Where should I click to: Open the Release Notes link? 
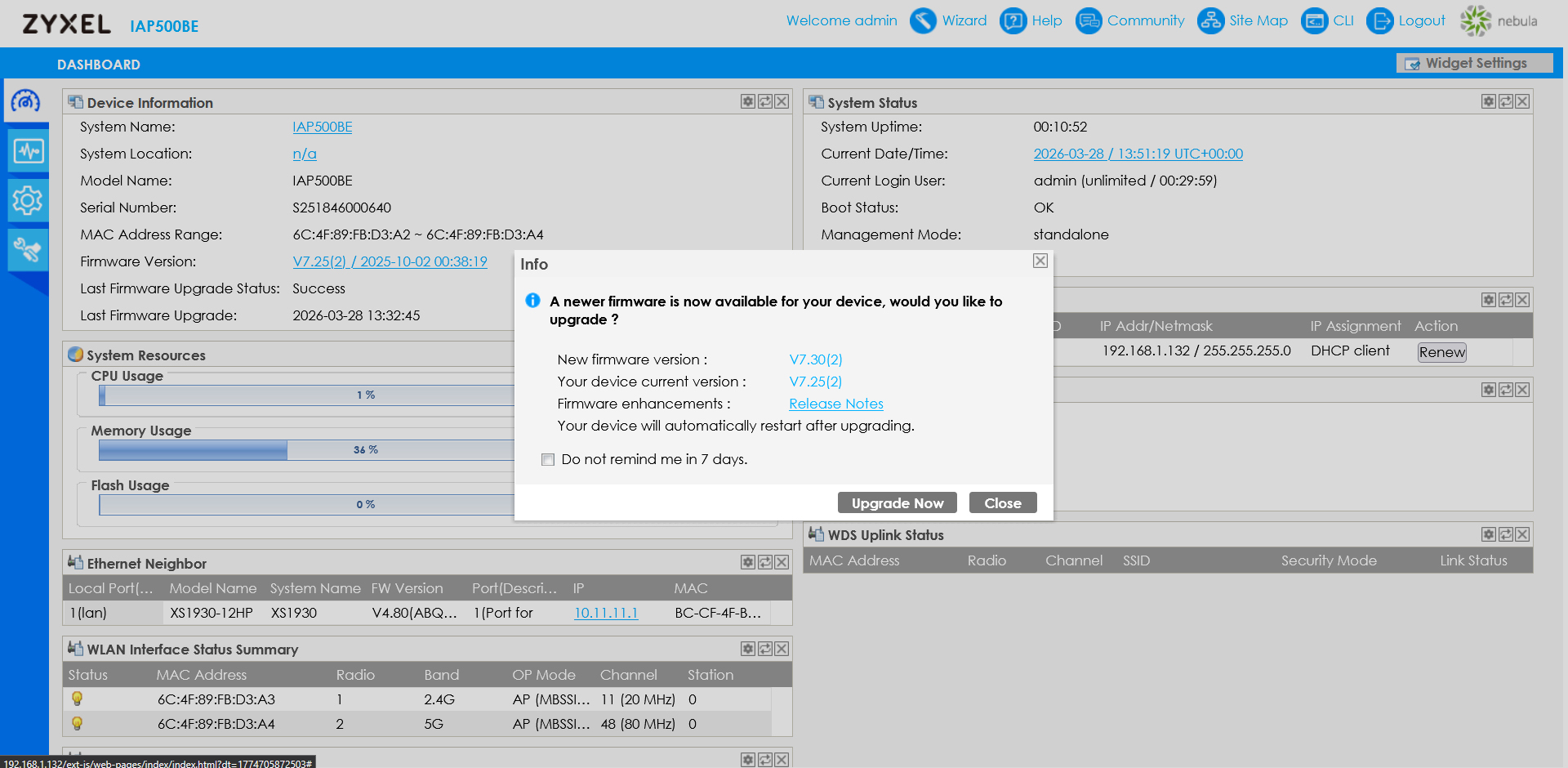point(835,404)
